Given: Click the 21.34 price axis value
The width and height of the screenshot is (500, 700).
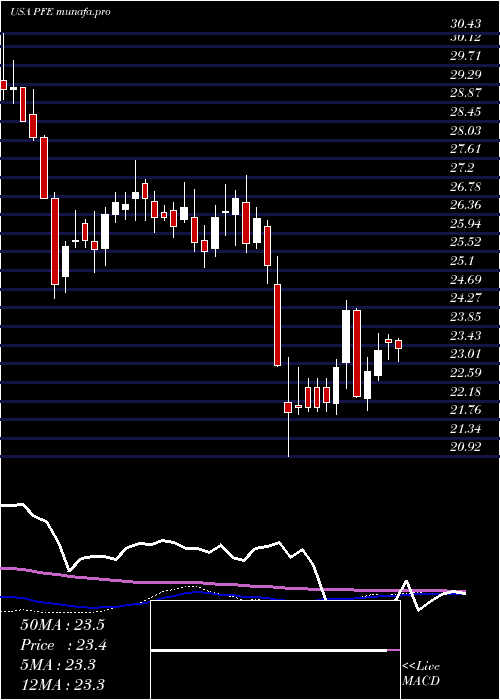Looking at the screenshot, I should (466, 429).
